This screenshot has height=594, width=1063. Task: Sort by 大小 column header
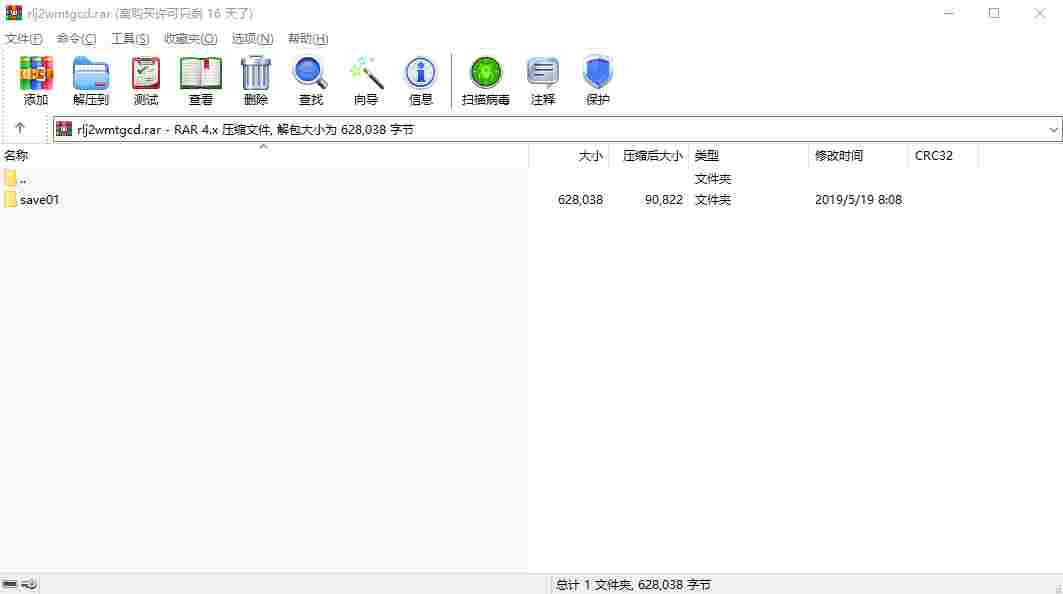click(x=569, y=155)
